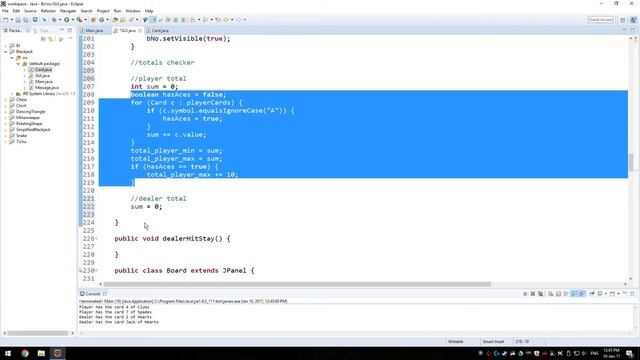Switch to the Card.java editor tab

(160, 31)
